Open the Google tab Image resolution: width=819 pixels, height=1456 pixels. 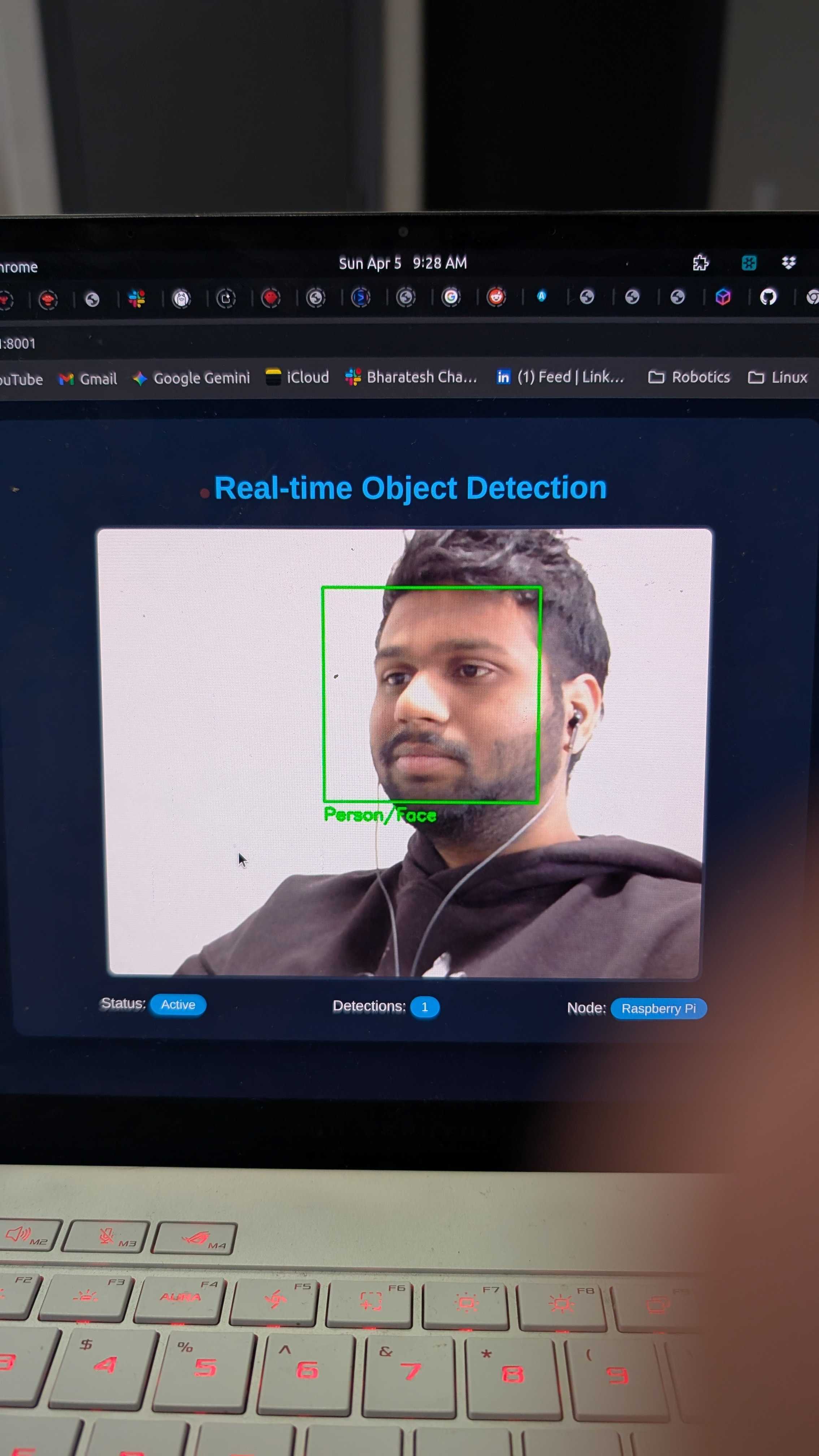(x=450, y=297)
